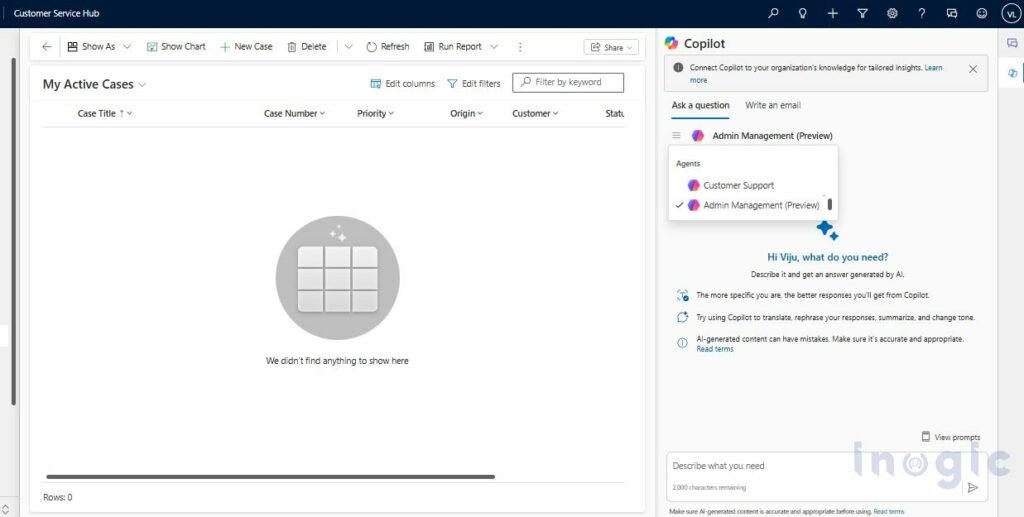Click the smiley feedback icon
This screenshot has height=517, width=1024.
982,13
